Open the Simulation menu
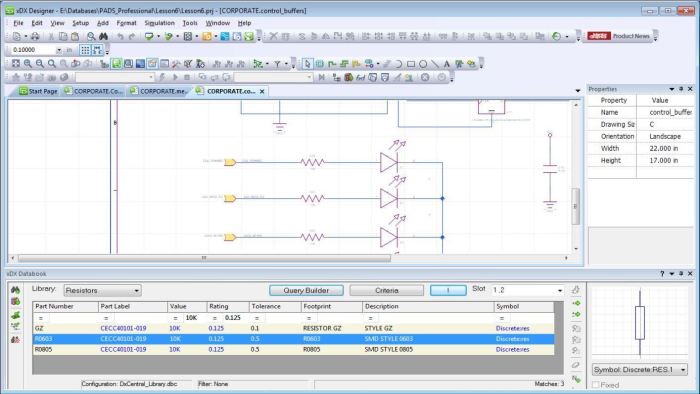The height and width of the screenshot is (394, 700). [x=159, y=23]
